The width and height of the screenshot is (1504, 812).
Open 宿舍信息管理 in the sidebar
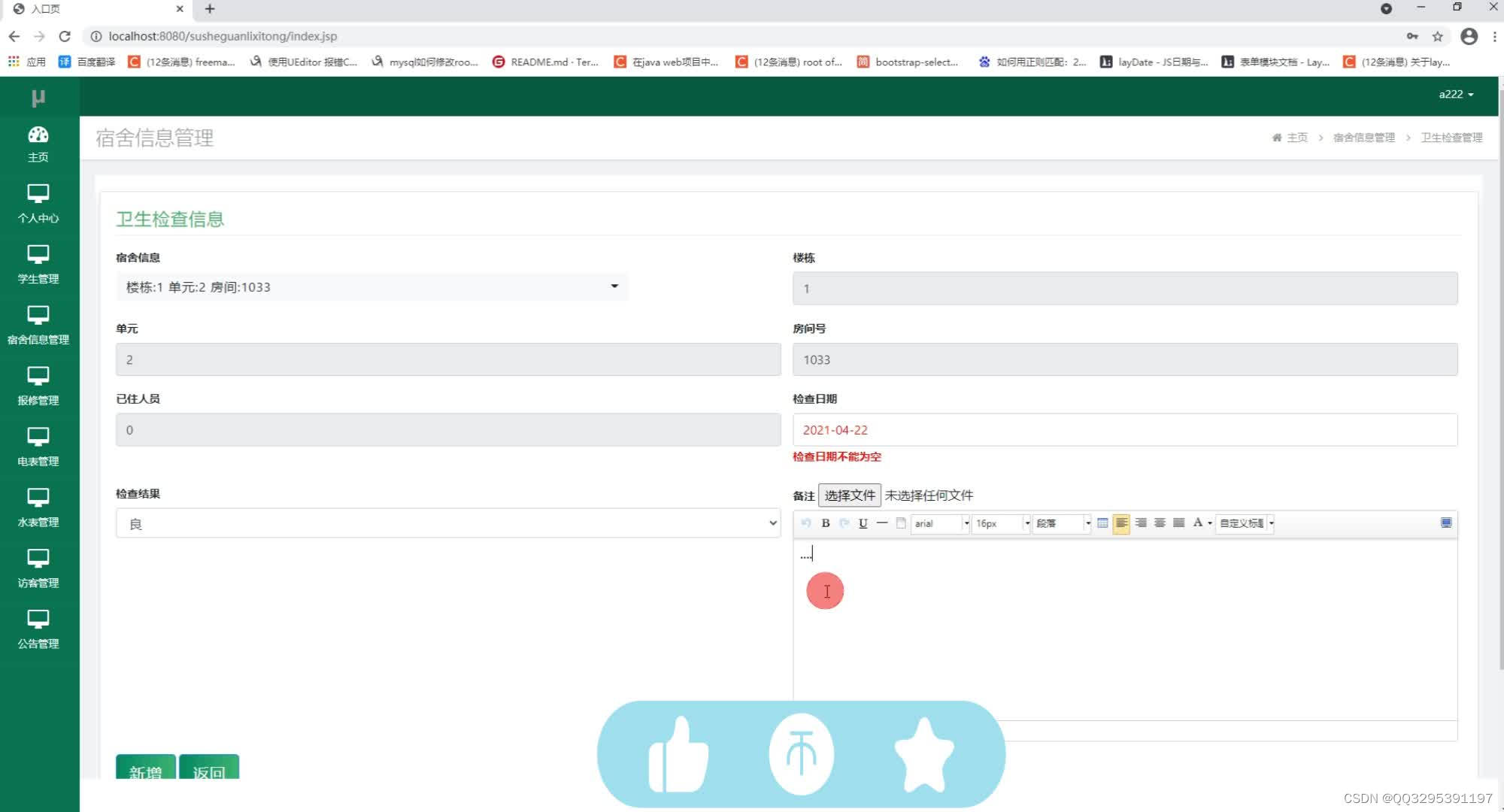coord(38,326)
